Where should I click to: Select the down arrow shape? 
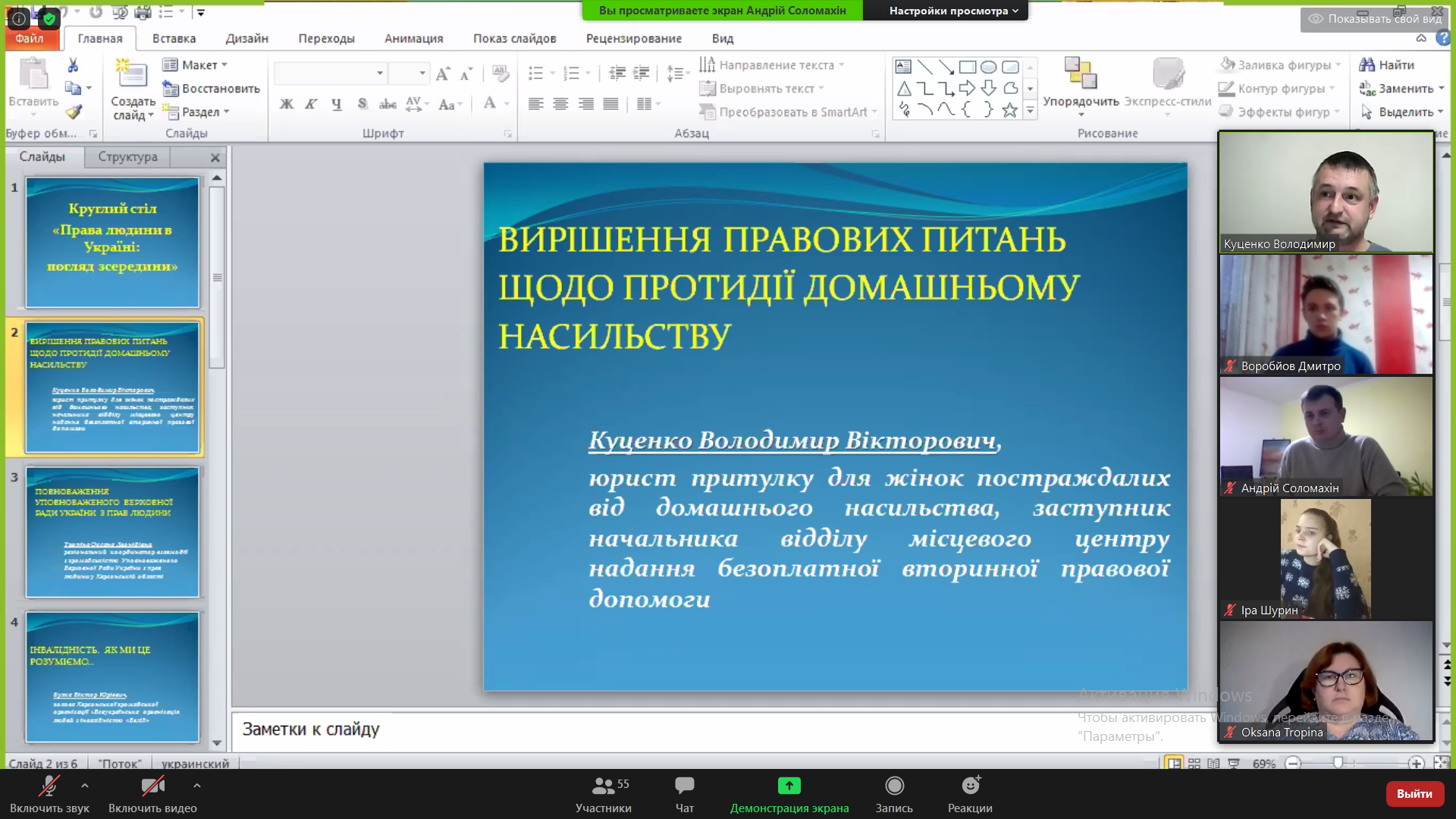point(988,88)
